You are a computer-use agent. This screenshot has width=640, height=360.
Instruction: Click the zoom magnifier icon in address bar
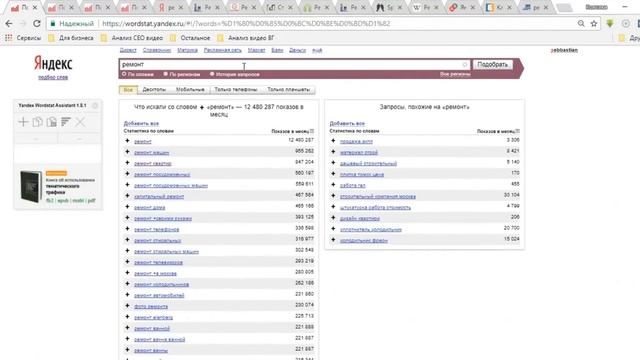581,24
